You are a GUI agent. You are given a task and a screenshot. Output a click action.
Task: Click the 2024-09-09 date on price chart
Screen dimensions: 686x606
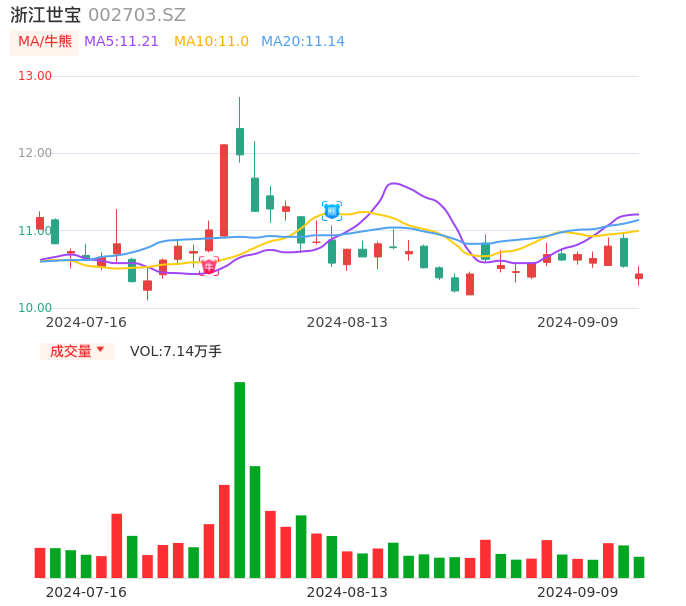578,322
